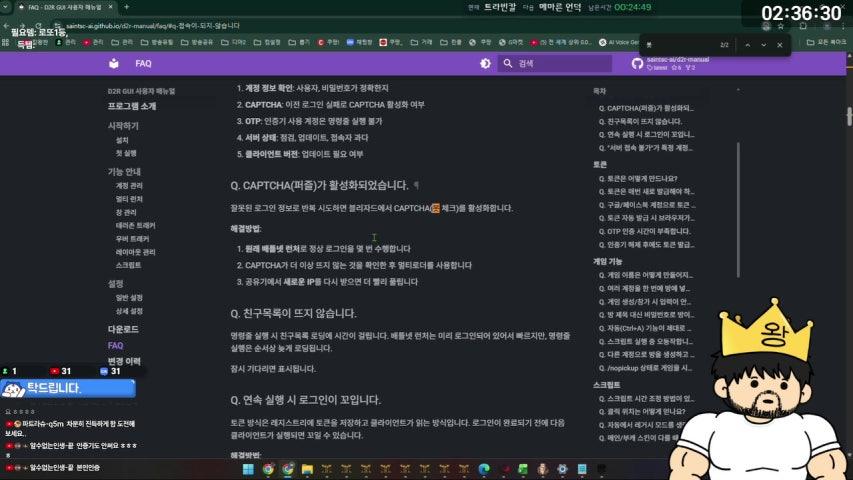
Task: Click the site logo in purple header
Action: 114,64
